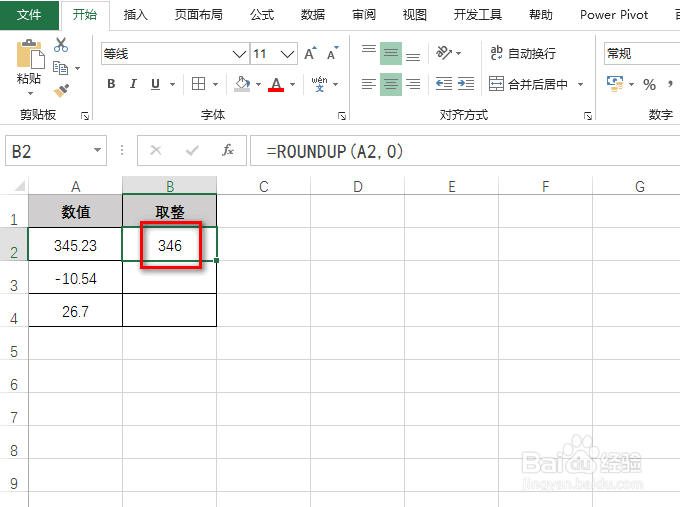Toggle 自动换行 wrap text
680x507 pixels.
point(523,53)
